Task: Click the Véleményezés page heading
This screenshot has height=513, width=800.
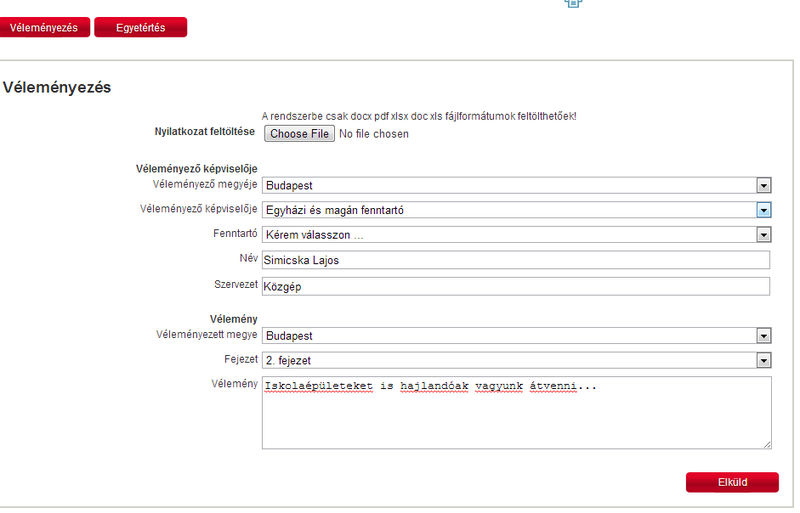Action: click(57, 87)
